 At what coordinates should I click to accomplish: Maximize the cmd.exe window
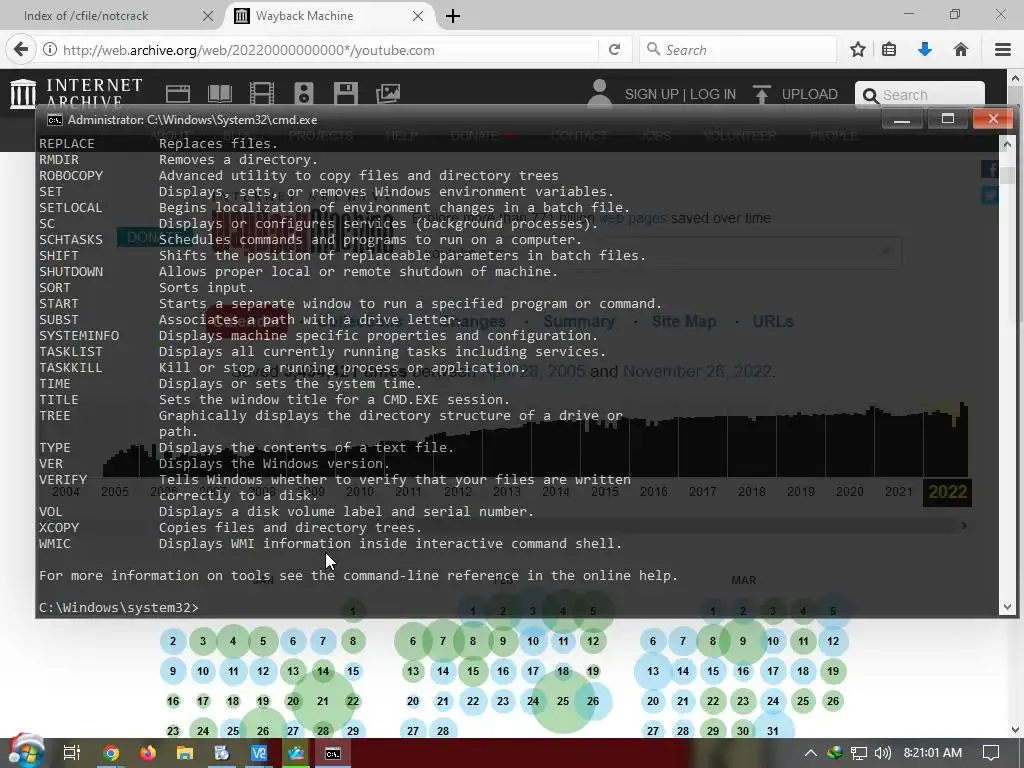point(948,120)
